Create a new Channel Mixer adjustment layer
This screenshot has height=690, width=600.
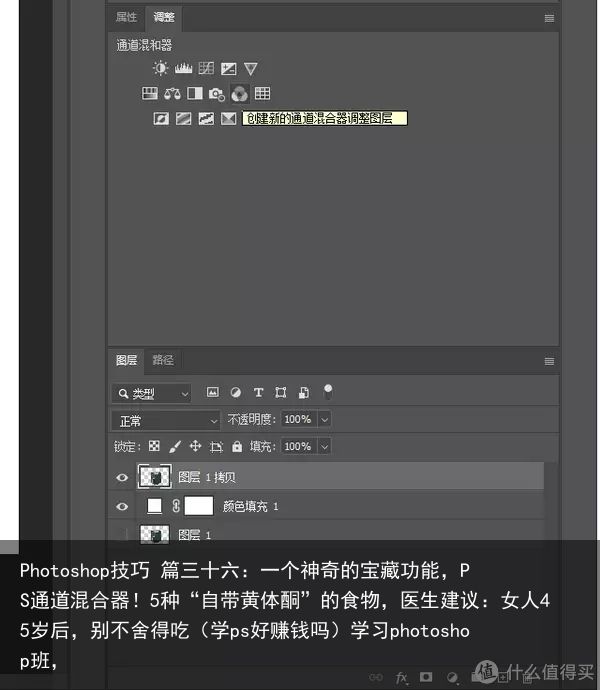pyautogui.click(x=239, y=93)
